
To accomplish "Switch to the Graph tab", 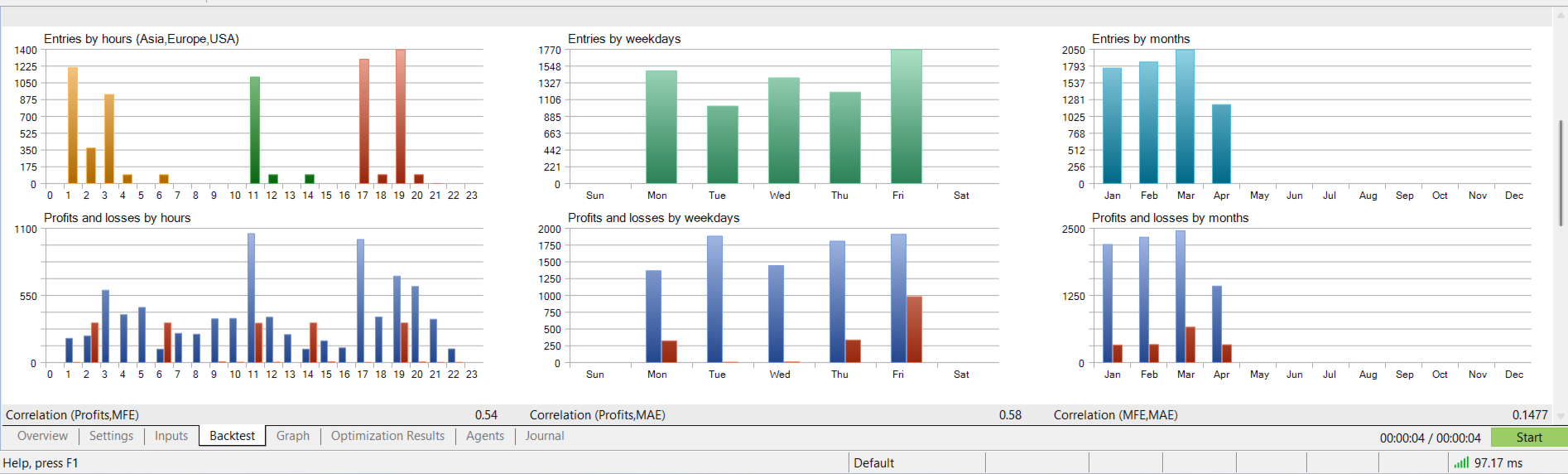I will pos(293,436).
